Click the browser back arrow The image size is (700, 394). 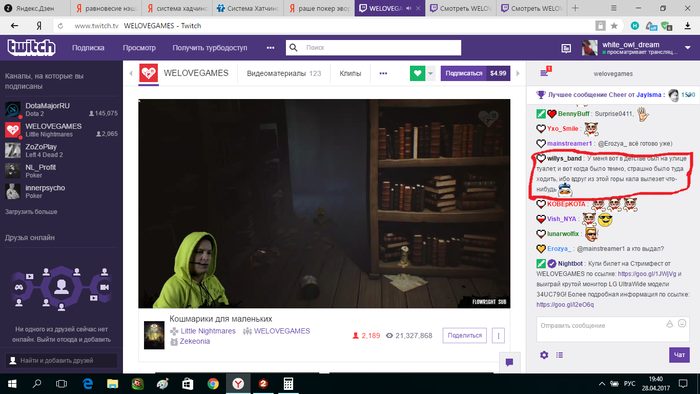(14, 26)
